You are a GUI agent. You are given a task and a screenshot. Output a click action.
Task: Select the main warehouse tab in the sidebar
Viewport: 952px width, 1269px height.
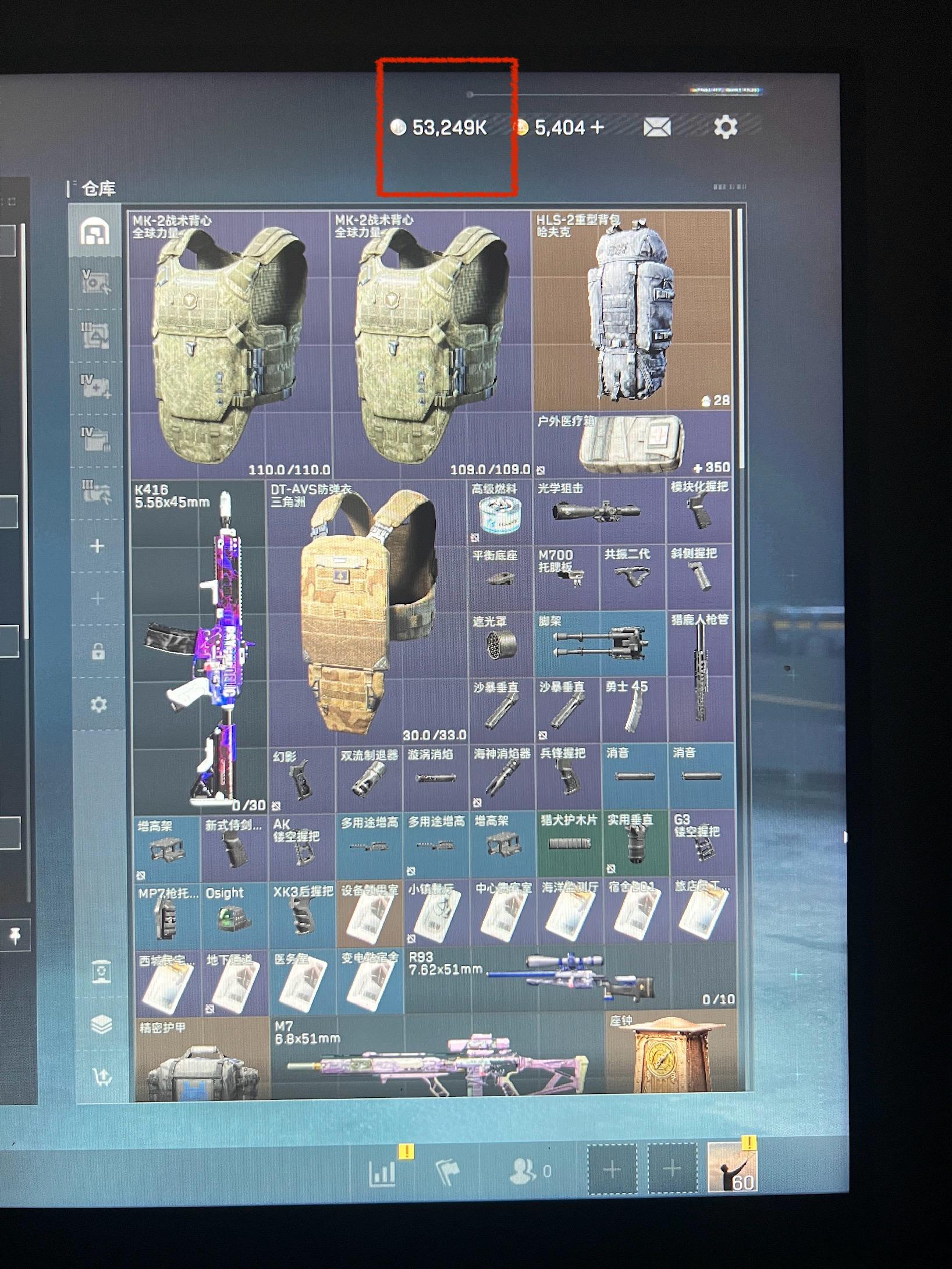[x=95, y=232]
